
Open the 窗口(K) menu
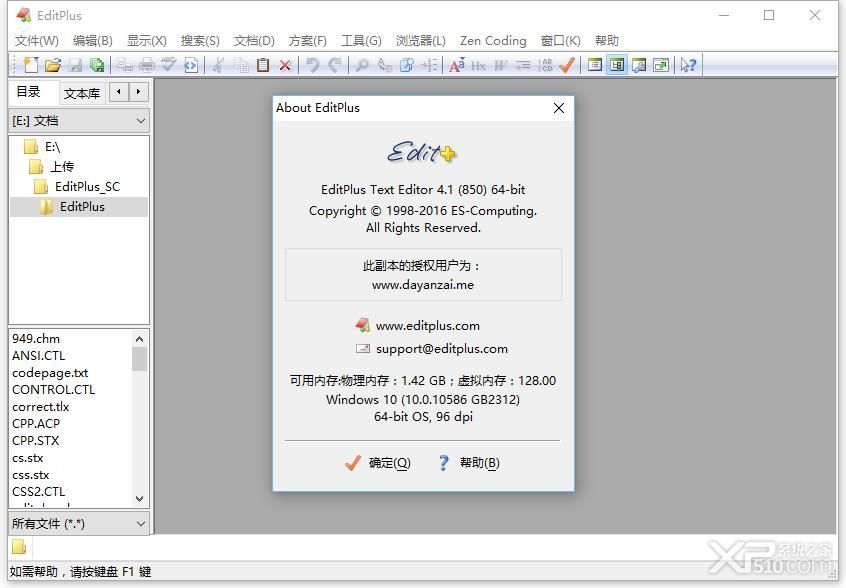pyautogui.click(x=561, y=41)
